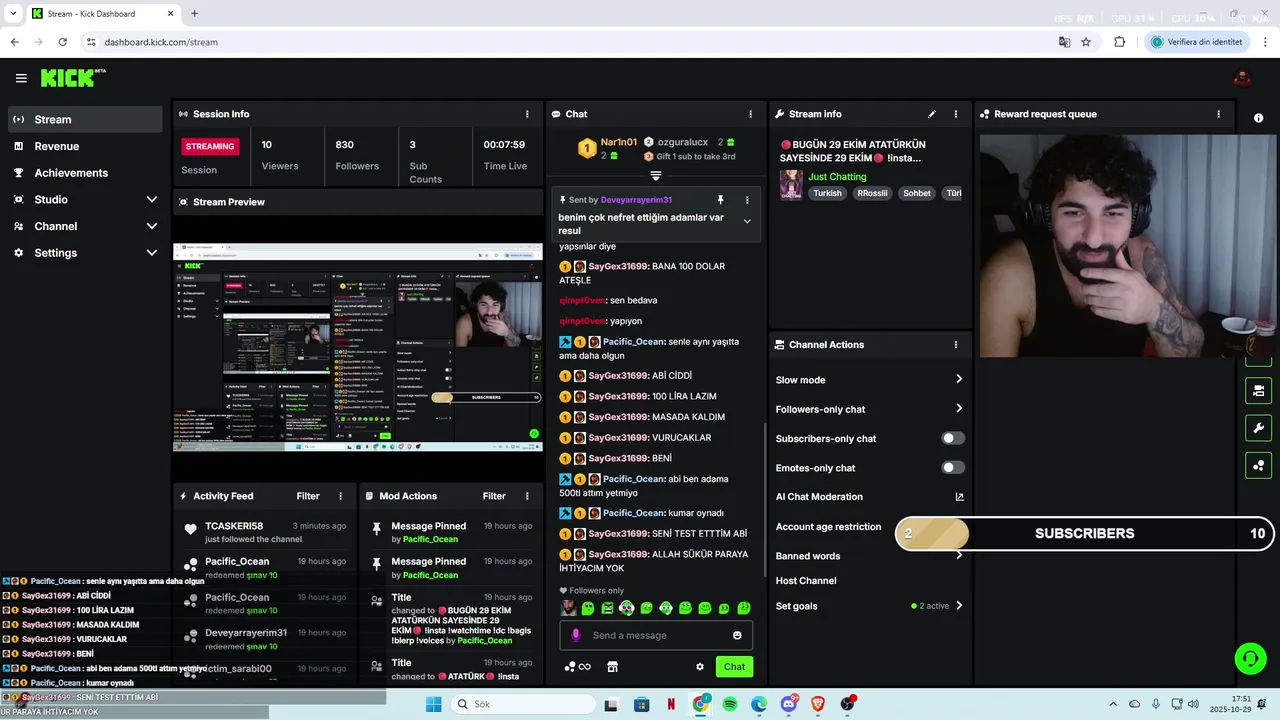Toggle Subscribers-only chat switch

point(953,438)
